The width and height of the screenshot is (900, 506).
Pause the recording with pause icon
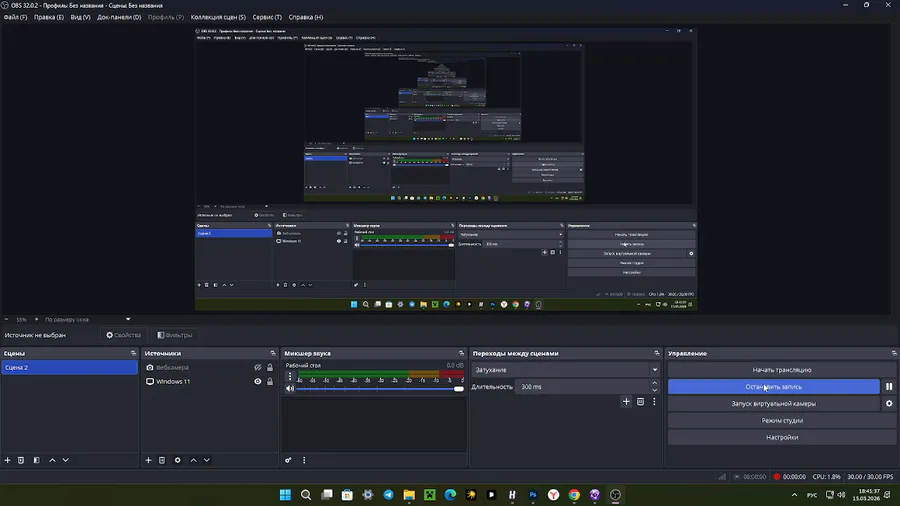point(889,387)
